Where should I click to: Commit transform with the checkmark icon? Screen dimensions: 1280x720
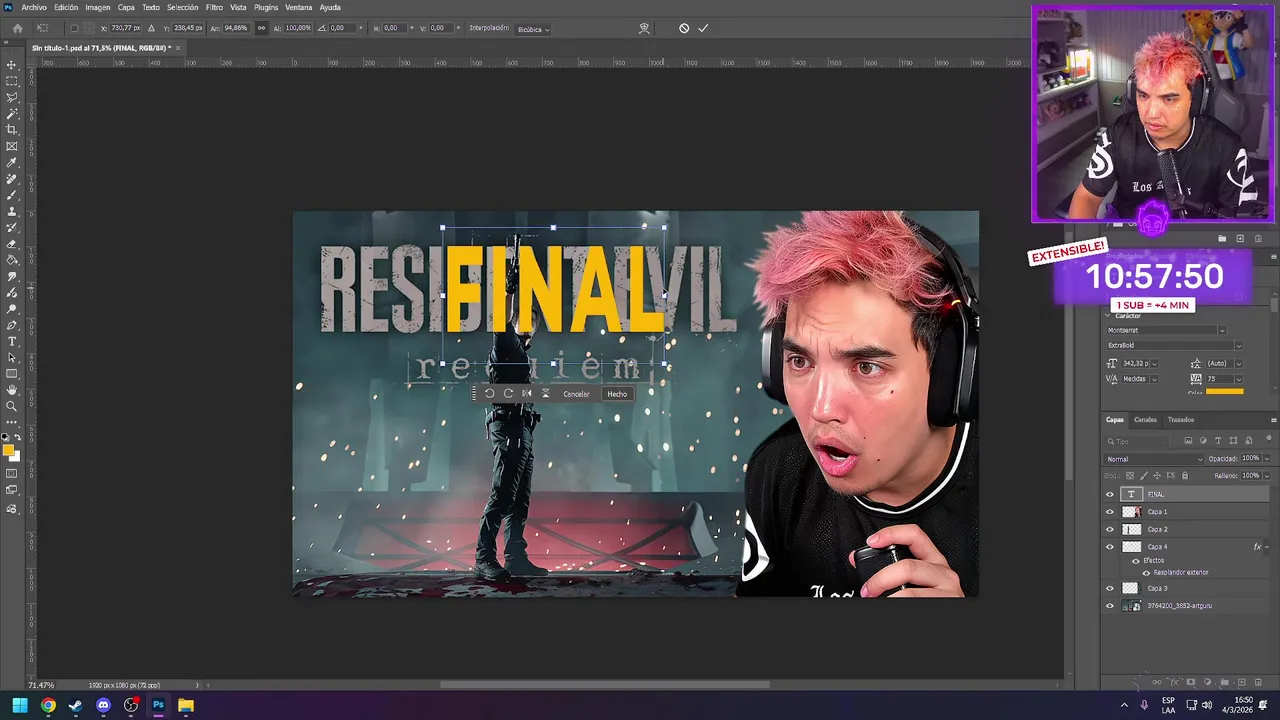[x=703, y=28]
